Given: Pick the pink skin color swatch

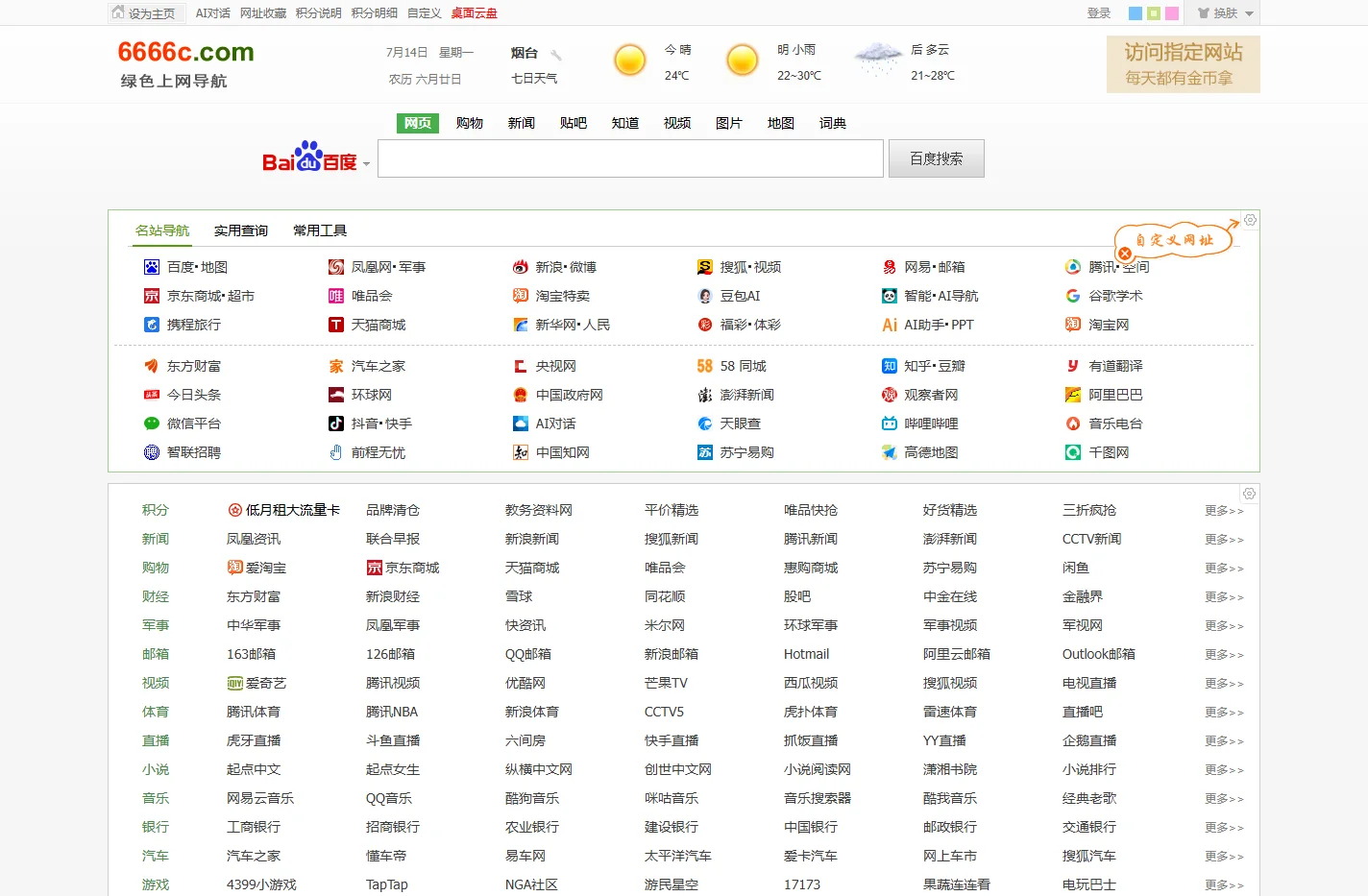Looking at the screenshot, I should click(x=1172, y=13).
